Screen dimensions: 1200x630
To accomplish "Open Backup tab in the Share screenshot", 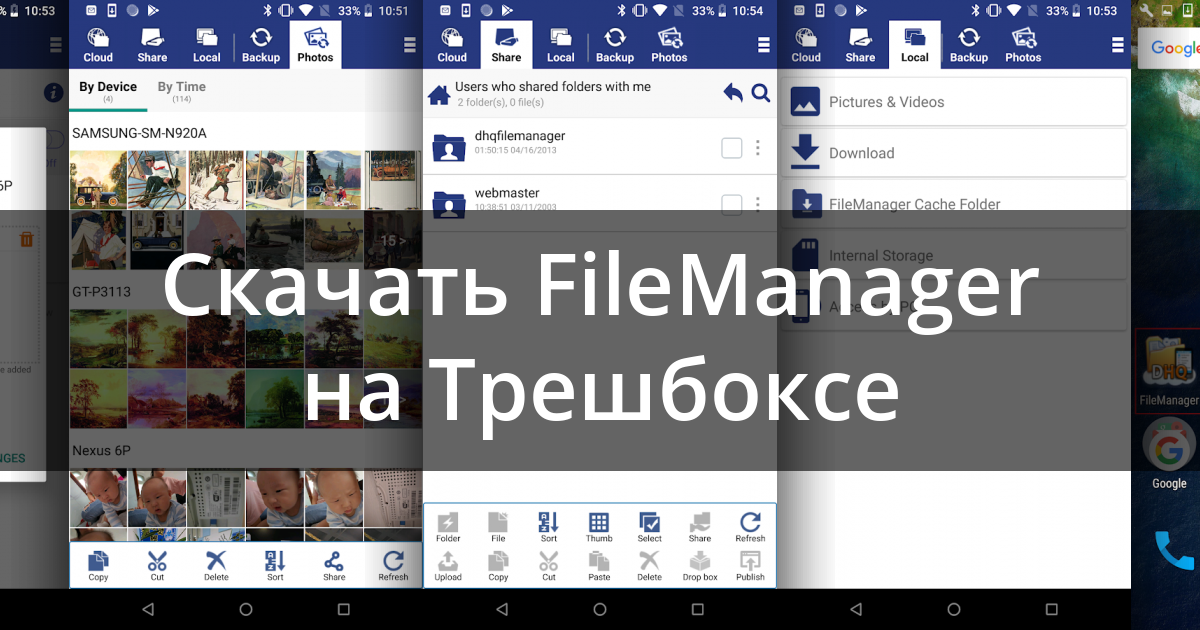I will pos(615,45).
